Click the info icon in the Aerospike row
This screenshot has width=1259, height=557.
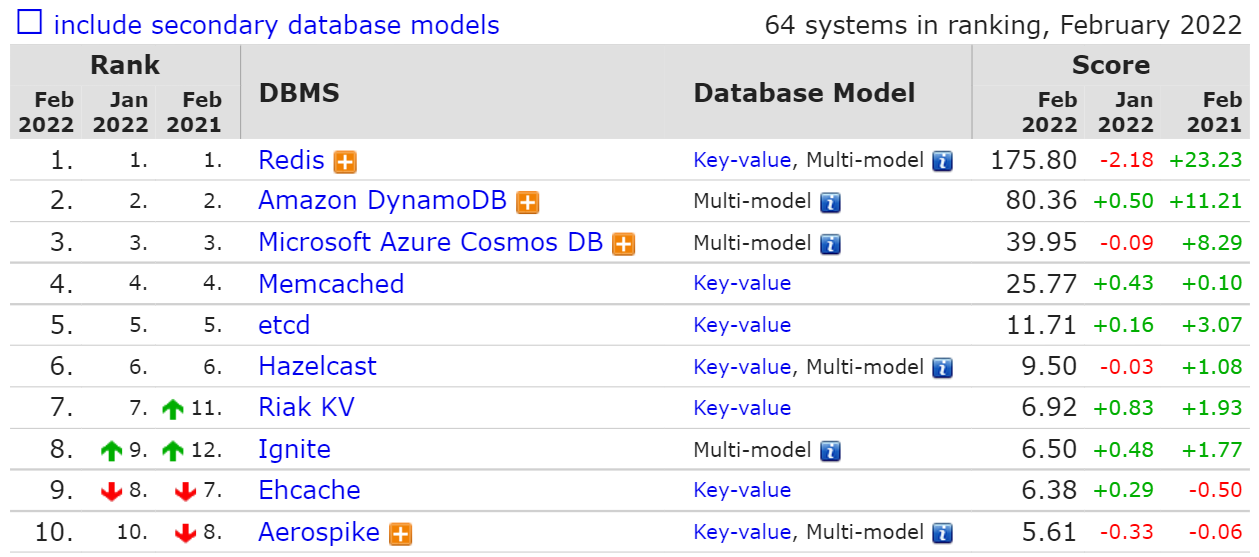[x=942, y=534]
